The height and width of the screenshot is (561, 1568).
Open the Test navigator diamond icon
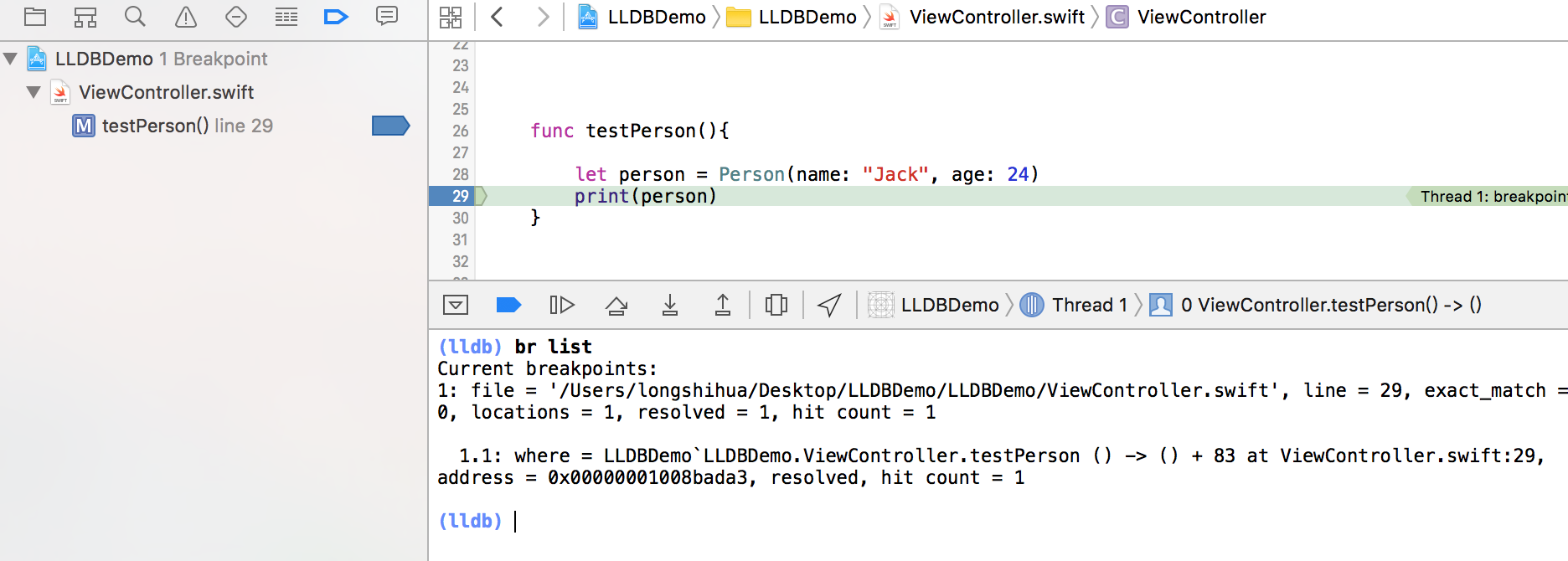(x=236, y=17)
